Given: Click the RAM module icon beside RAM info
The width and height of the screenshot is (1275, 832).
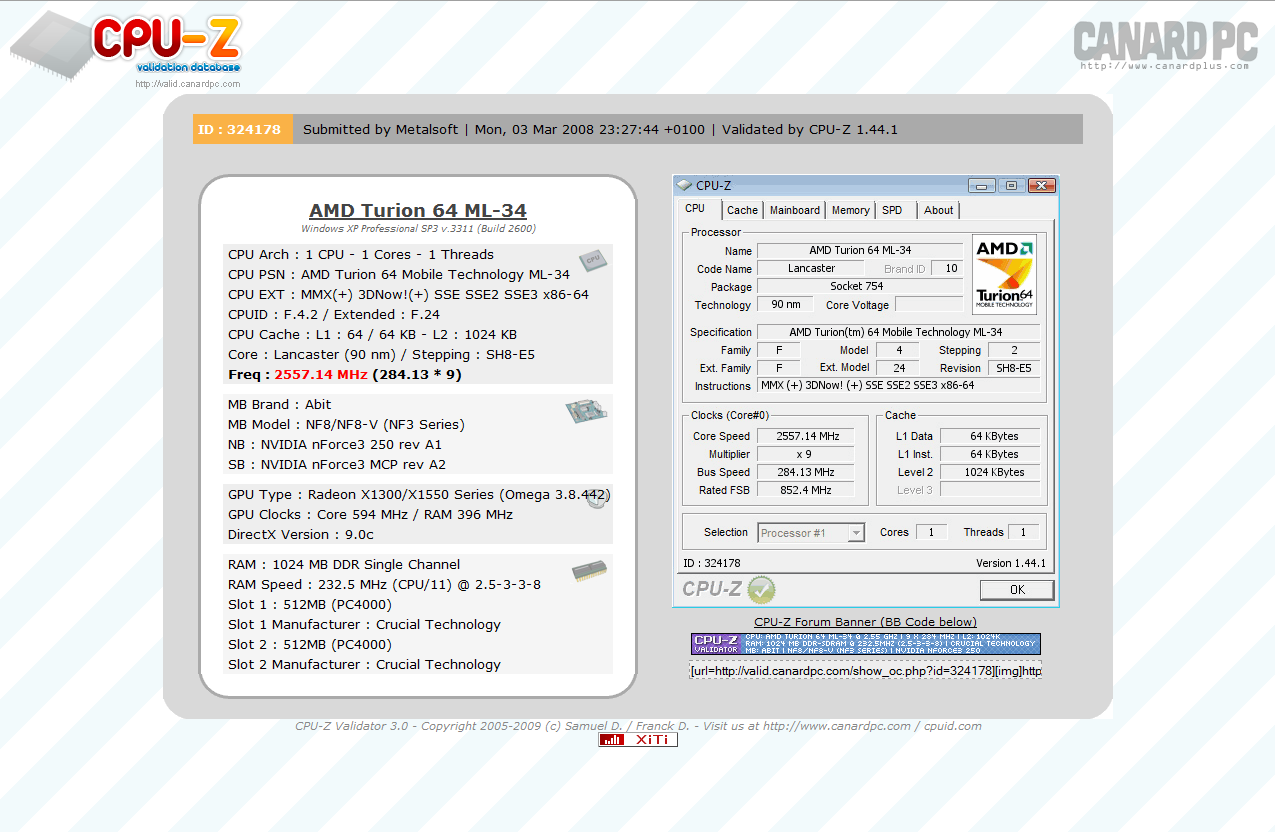Looking at the screenshot, I should [589, 571].
